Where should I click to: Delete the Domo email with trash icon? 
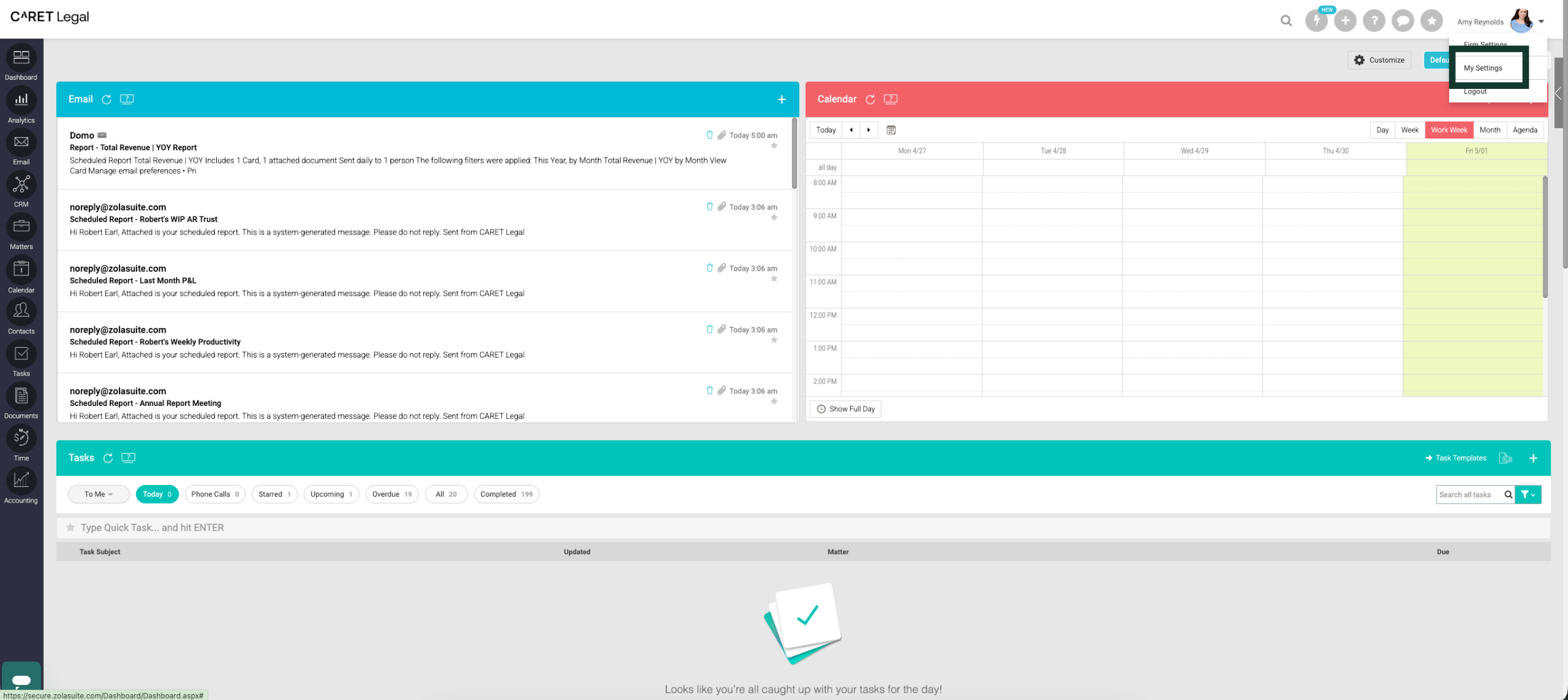(x=710, y=135)
